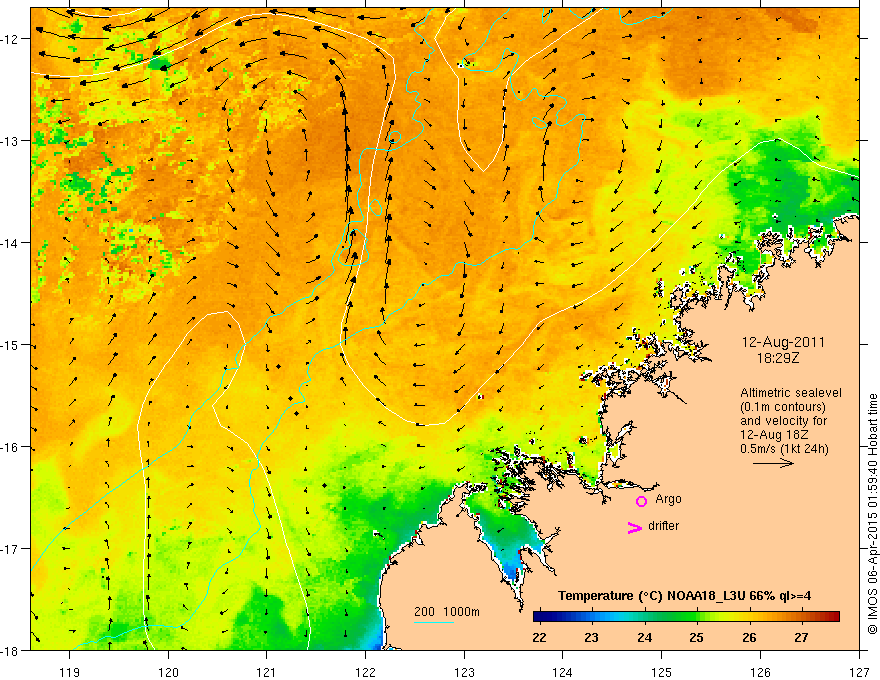Click the latitude axis label '-13'
Image resolution: width=880 pixels, height=680 pixels.
11,141
